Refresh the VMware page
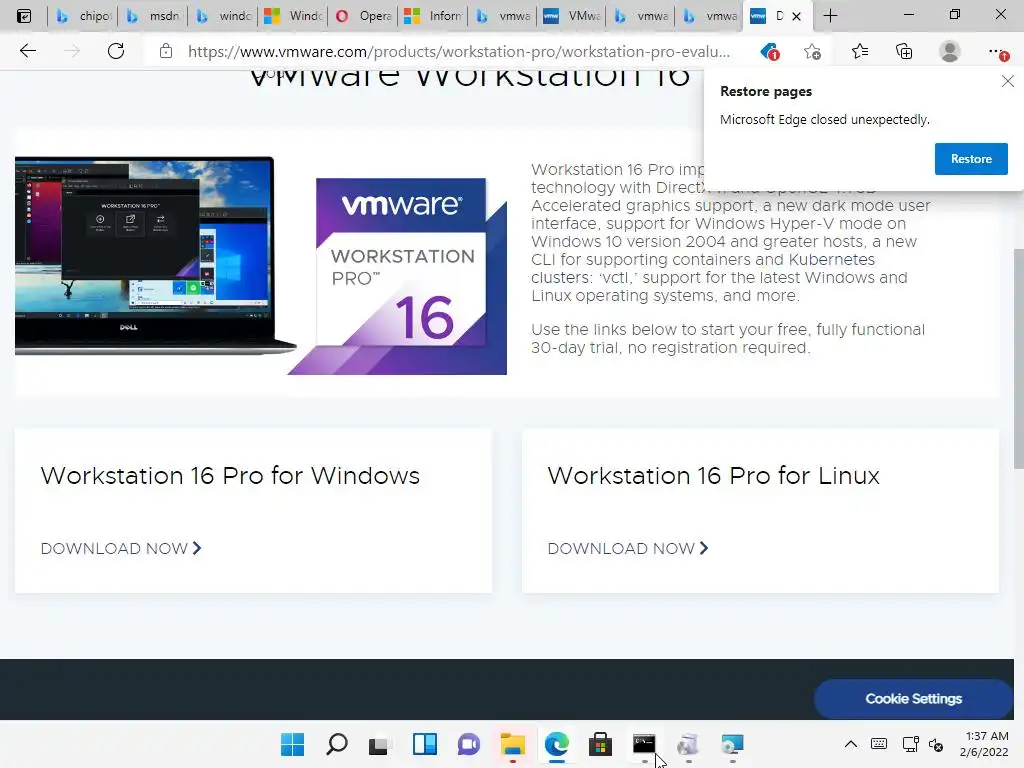This screenshot has height=768, width=1024. click(116, 51)
